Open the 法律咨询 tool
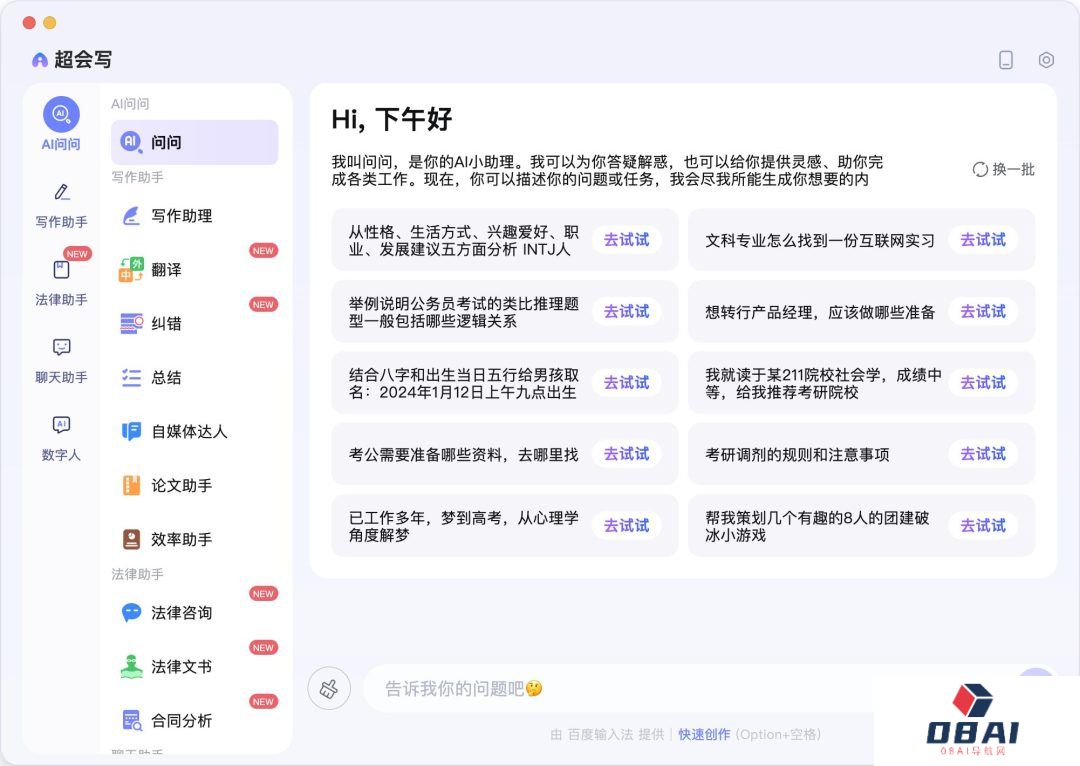 point(195,612)
